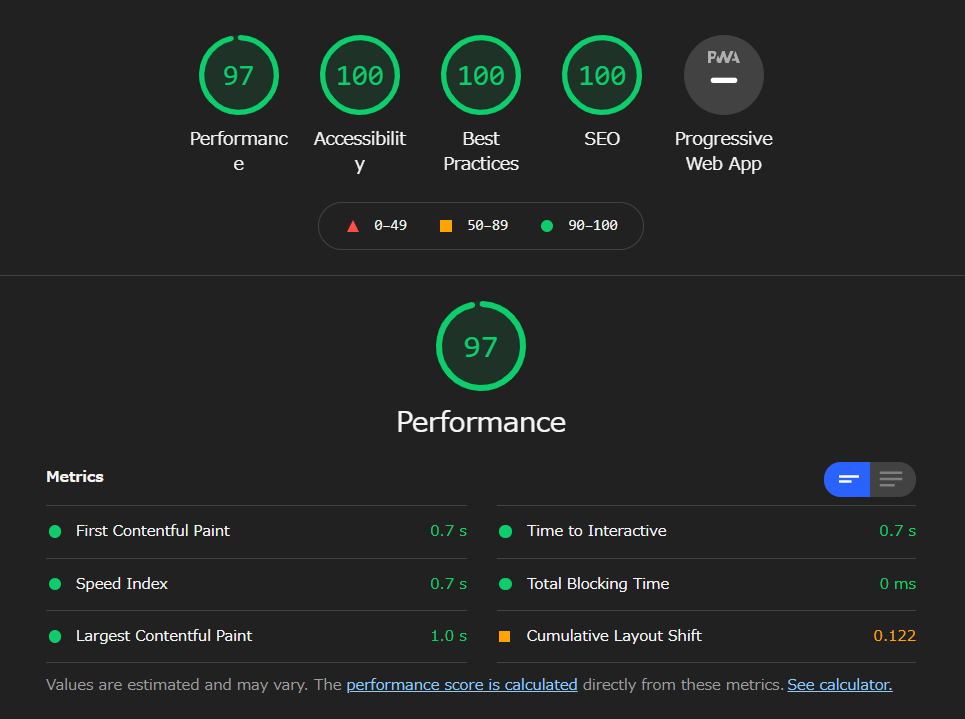Expand the Speed Index metric row

click(x=122, y=584)
